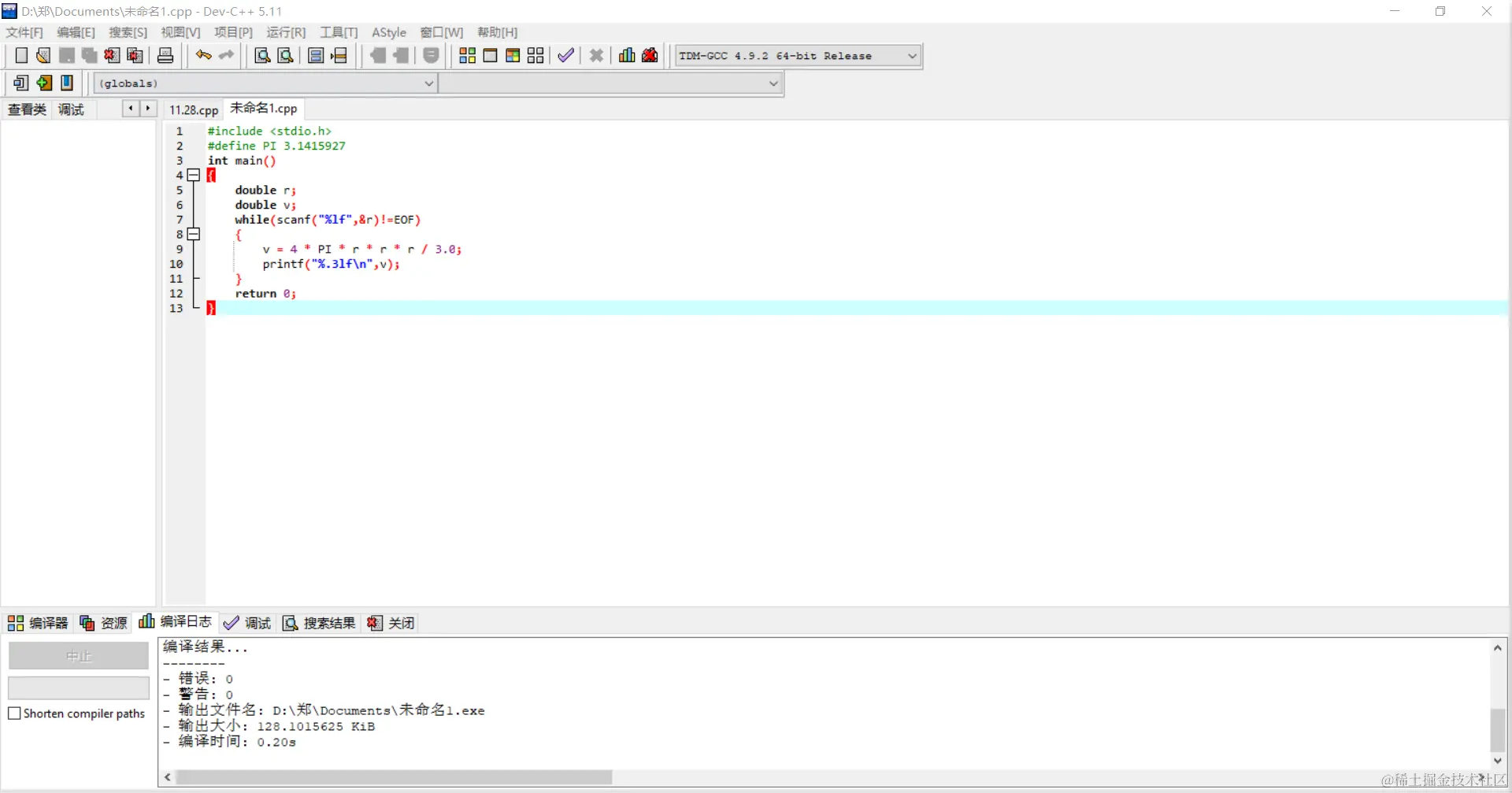
Task: Open the 搜索结果 bottom panel tab
Action: point(319,623)
